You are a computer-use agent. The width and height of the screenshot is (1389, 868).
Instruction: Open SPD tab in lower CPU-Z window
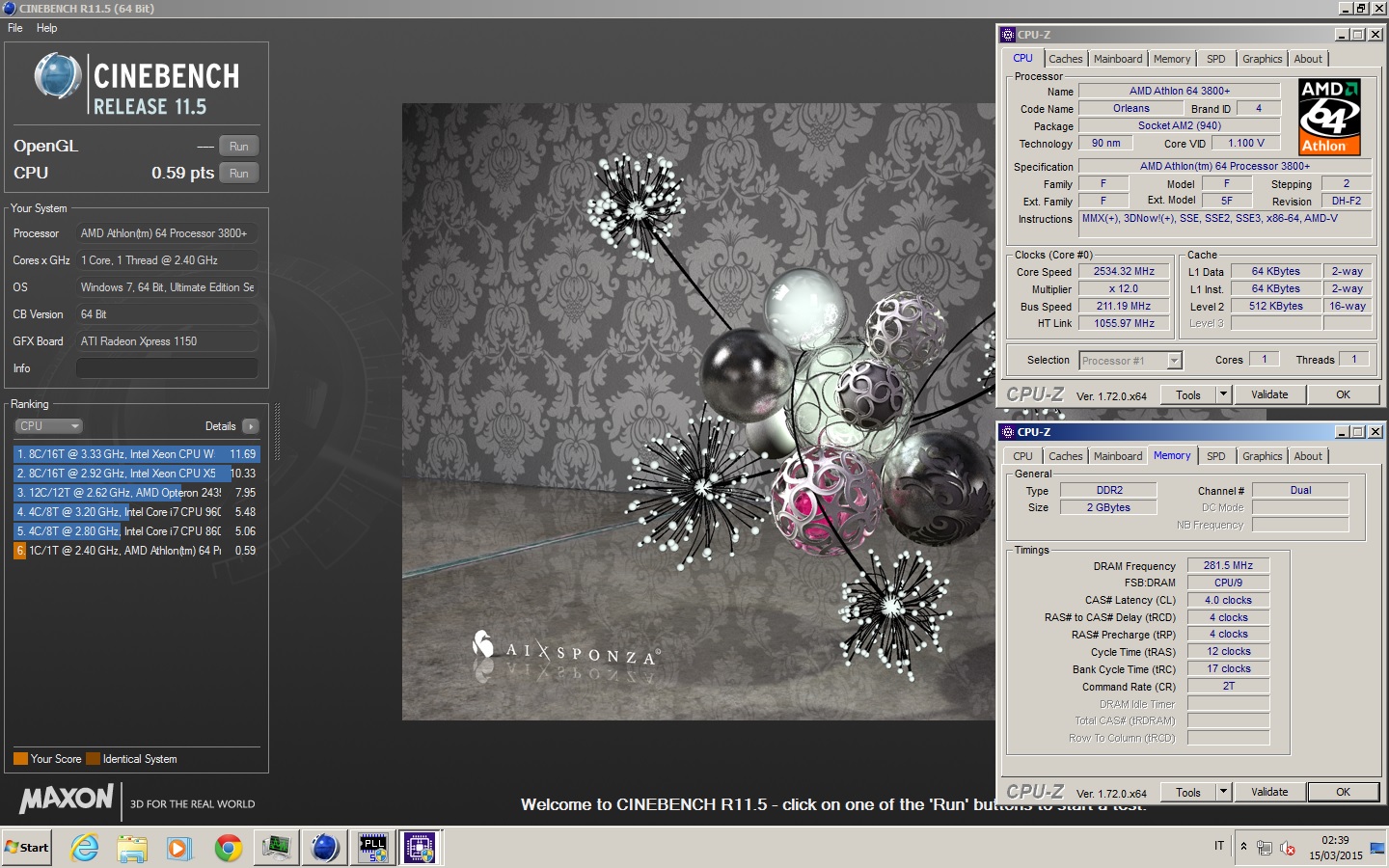pos(1216,456)
